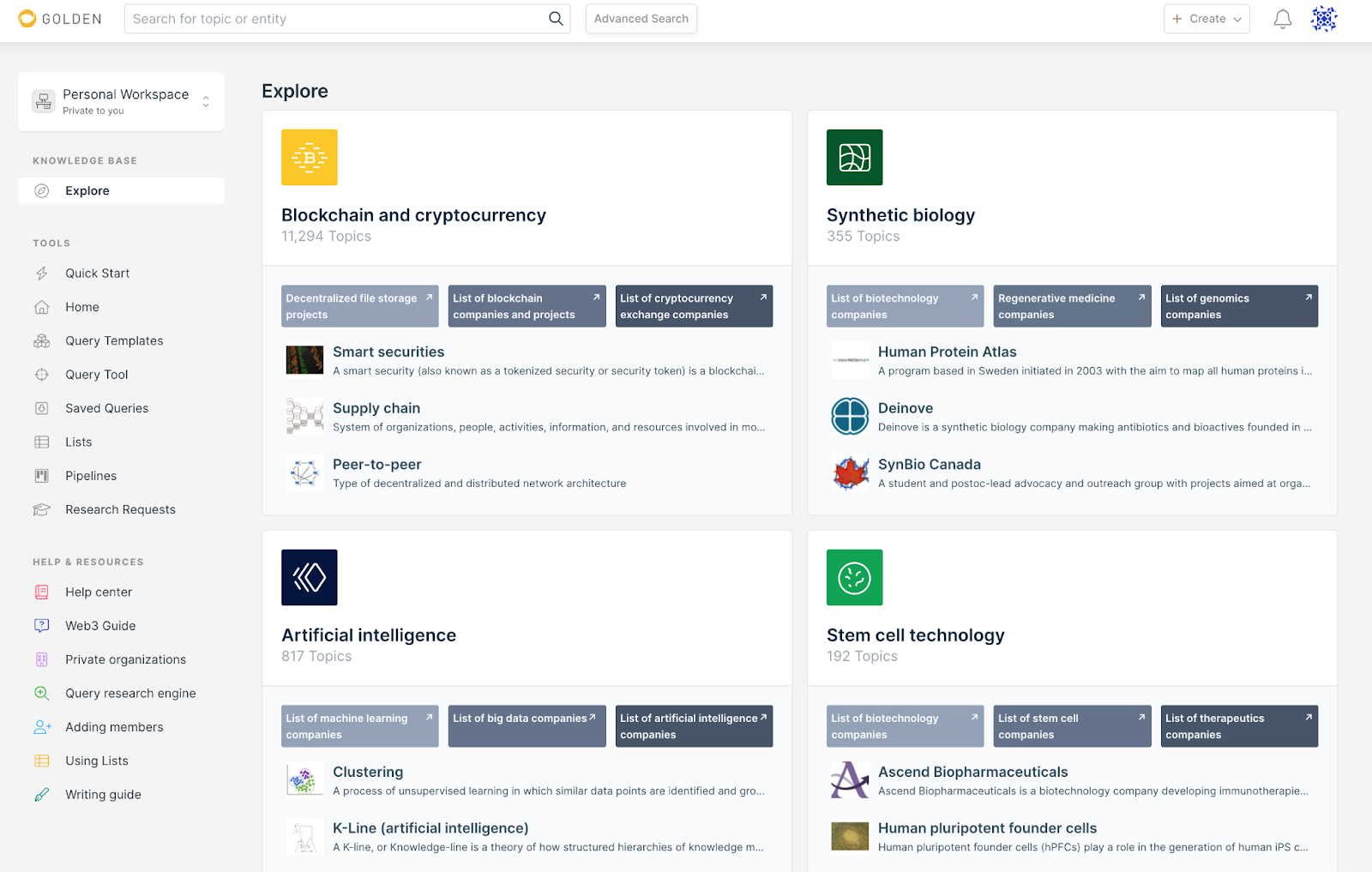1372x872 pixels.
Task: Click the Stem cell technology green icon
Action: tap(855, 578)
